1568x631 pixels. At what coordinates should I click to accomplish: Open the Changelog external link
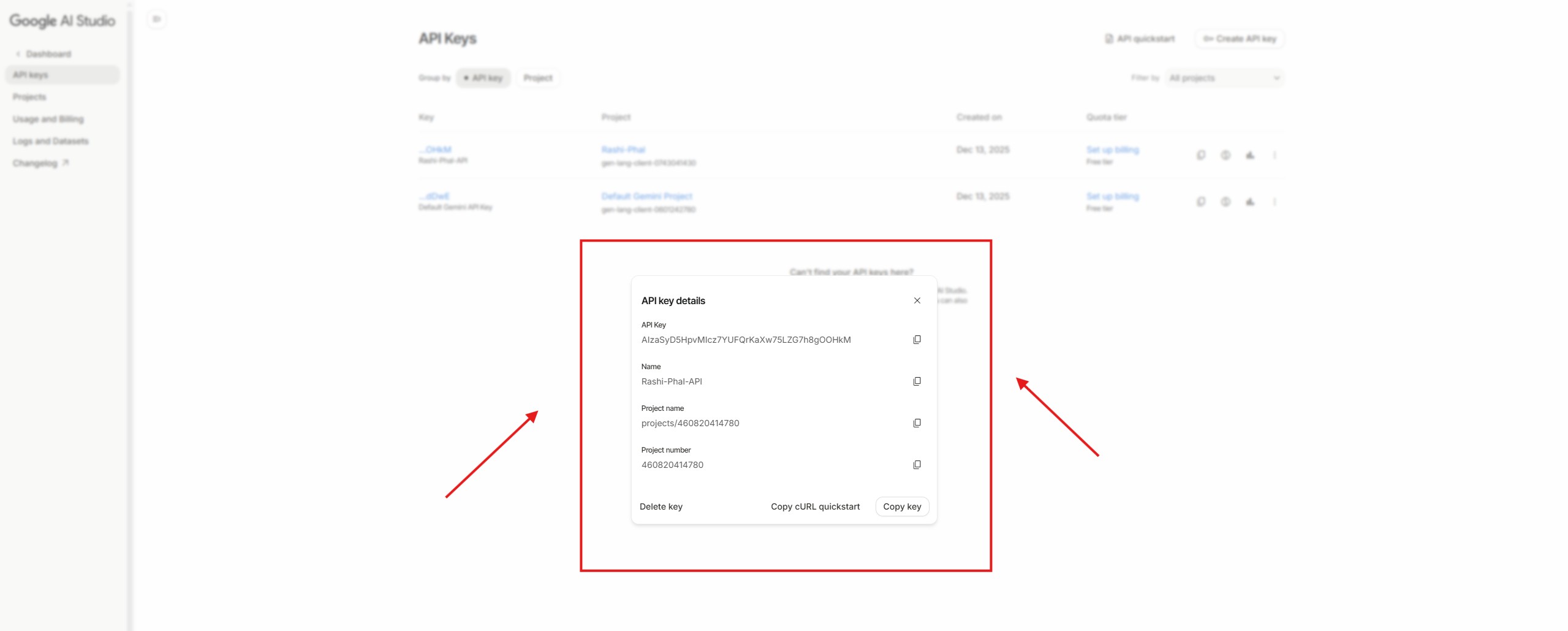tap(40, 163)
